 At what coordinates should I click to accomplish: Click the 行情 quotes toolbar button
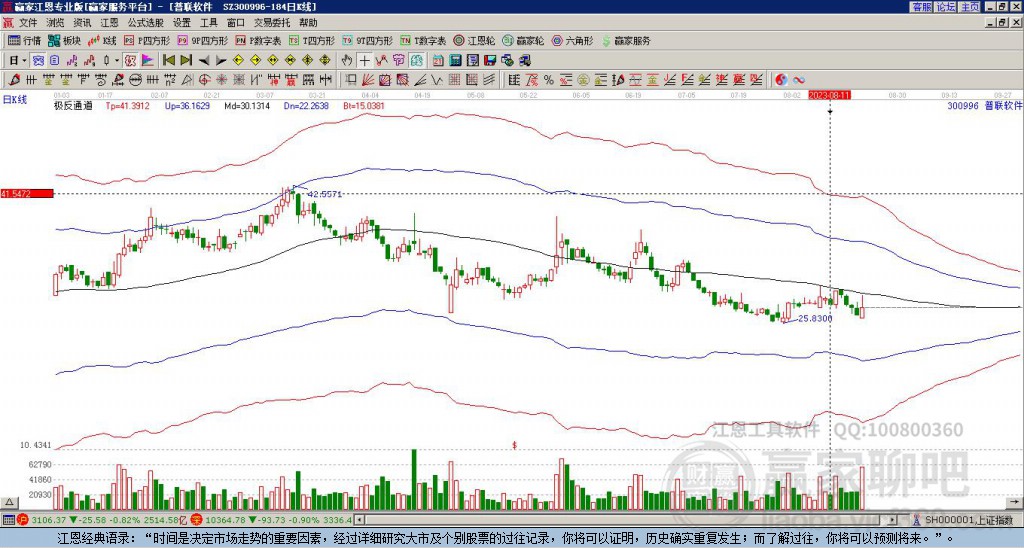24,40
